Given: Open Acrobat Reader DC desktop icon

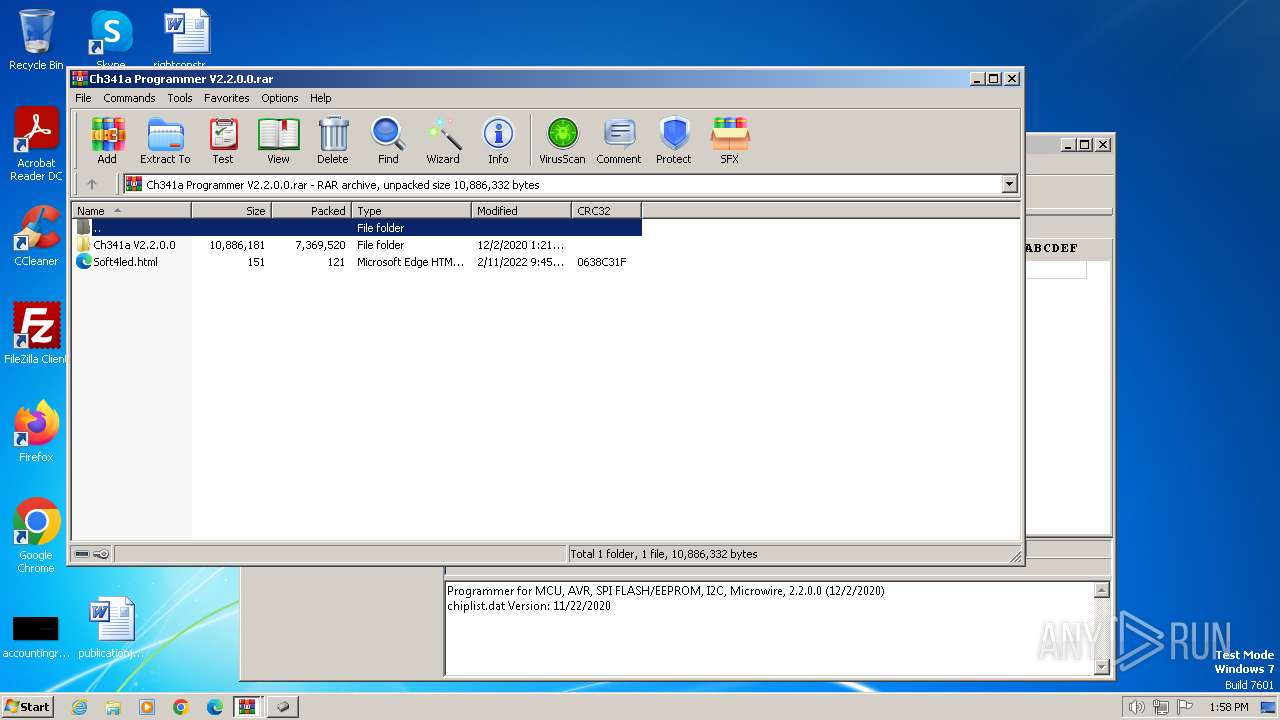Looking at the screenshot, I should pos(36,145).
